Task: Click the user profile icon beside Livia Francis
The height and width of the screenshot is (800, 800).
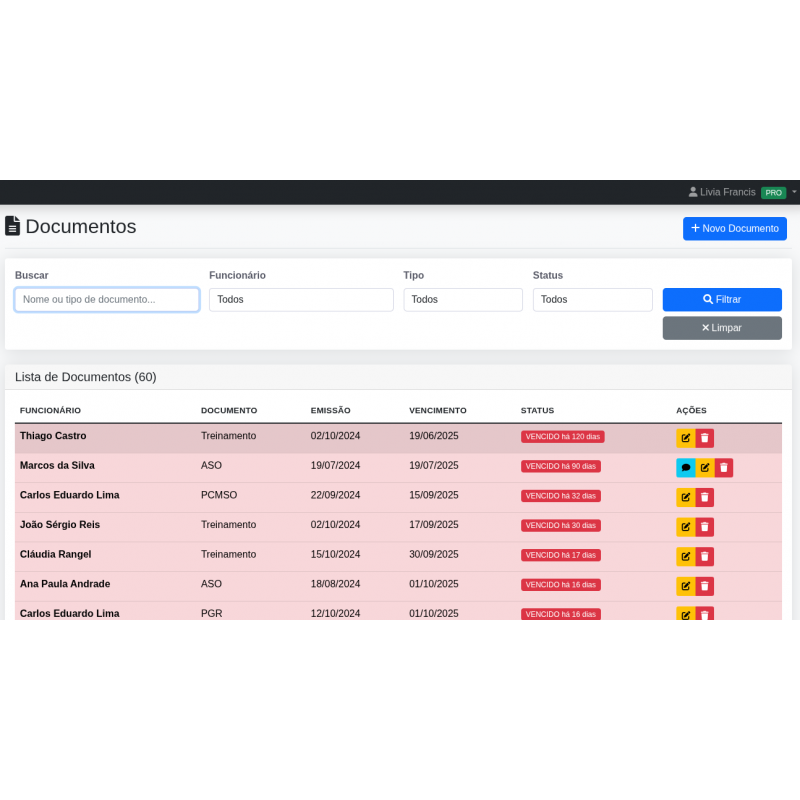Action: 693,192
